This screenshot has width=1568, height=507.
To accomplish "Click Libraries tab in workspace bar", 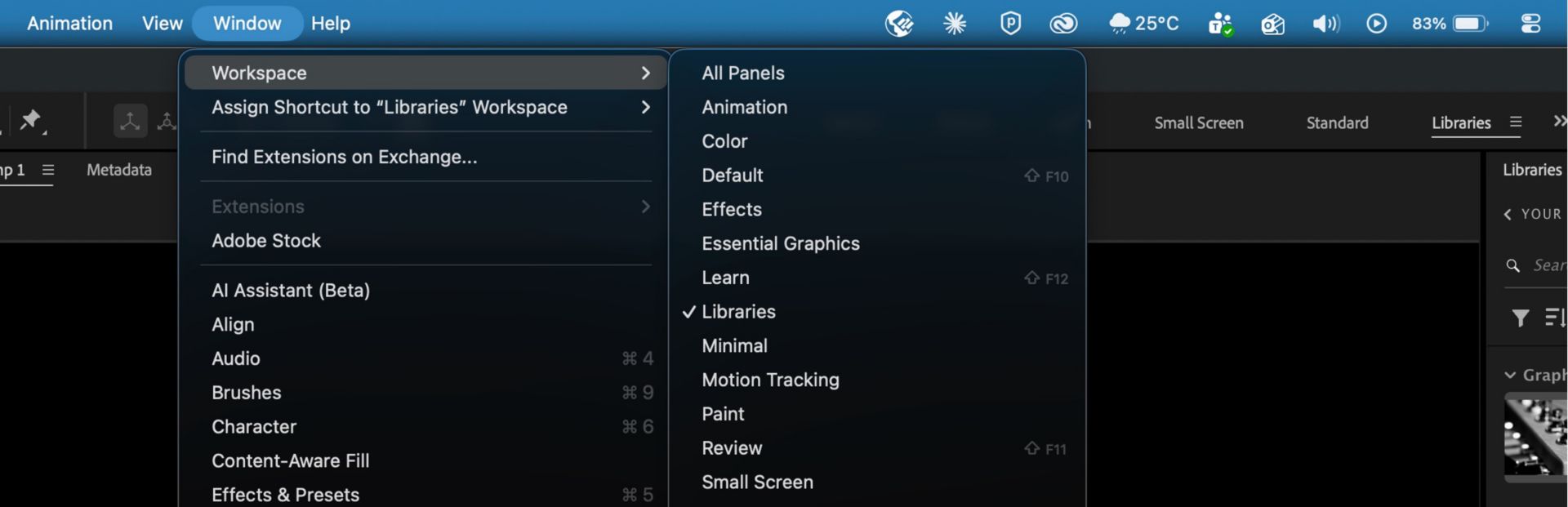I will (1461, 122).
